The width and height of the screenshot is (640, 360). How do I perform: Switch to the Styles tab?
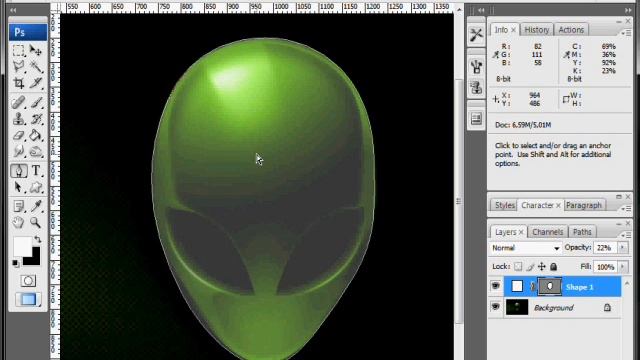tap(504, 205)
